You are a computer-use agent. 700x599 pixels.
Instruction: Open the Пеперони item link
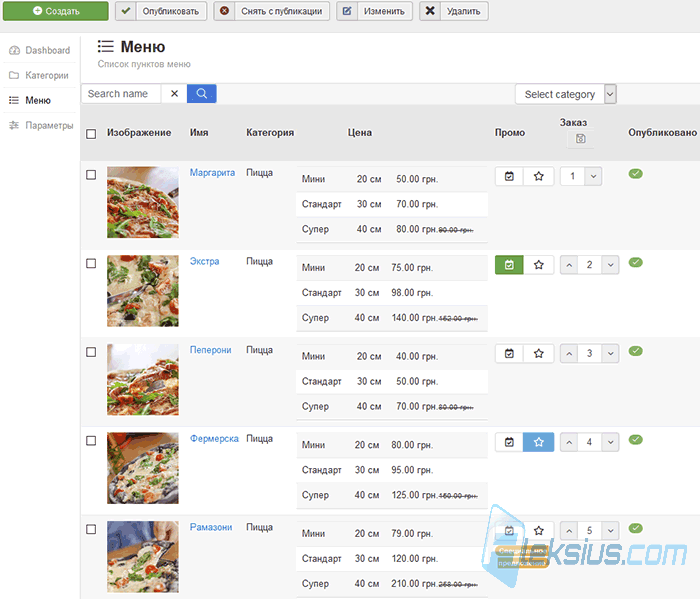tap(210, 350)
